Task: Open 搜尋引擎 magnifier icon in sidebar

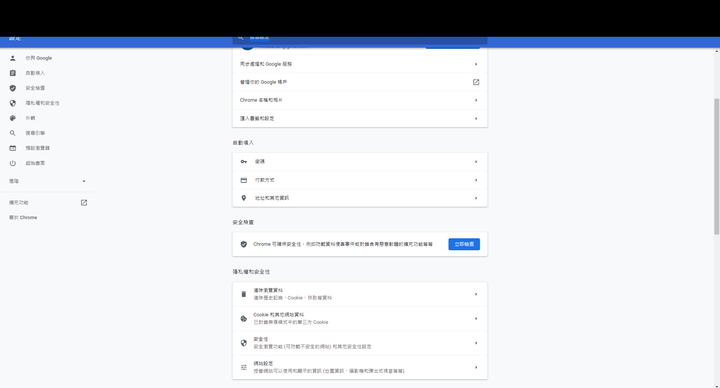Action: 13,133
